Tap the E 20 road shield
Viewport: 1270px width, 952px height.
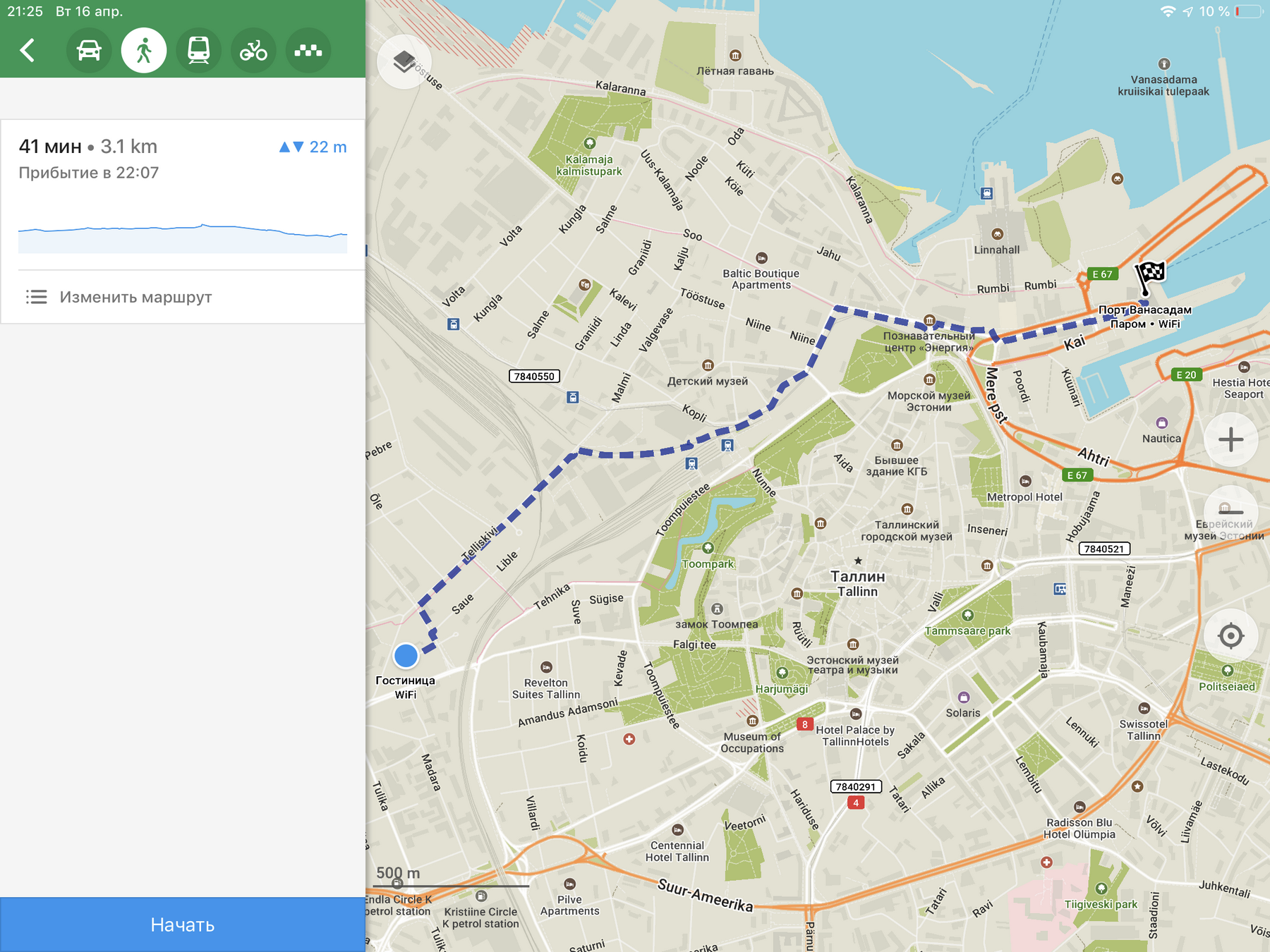point(1186,375)
